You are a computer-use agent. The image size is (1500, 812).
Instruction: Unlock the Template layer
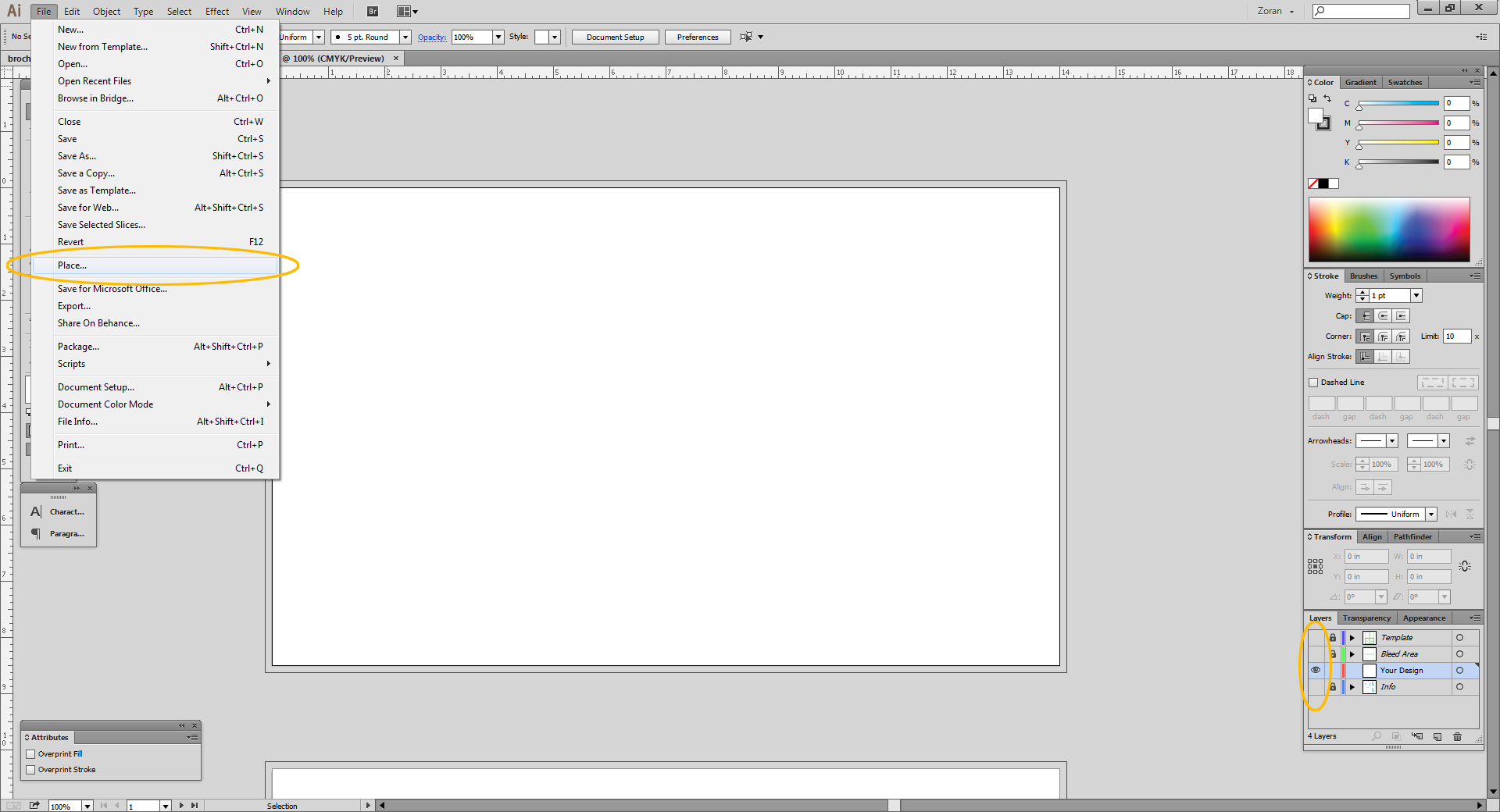1333,638
